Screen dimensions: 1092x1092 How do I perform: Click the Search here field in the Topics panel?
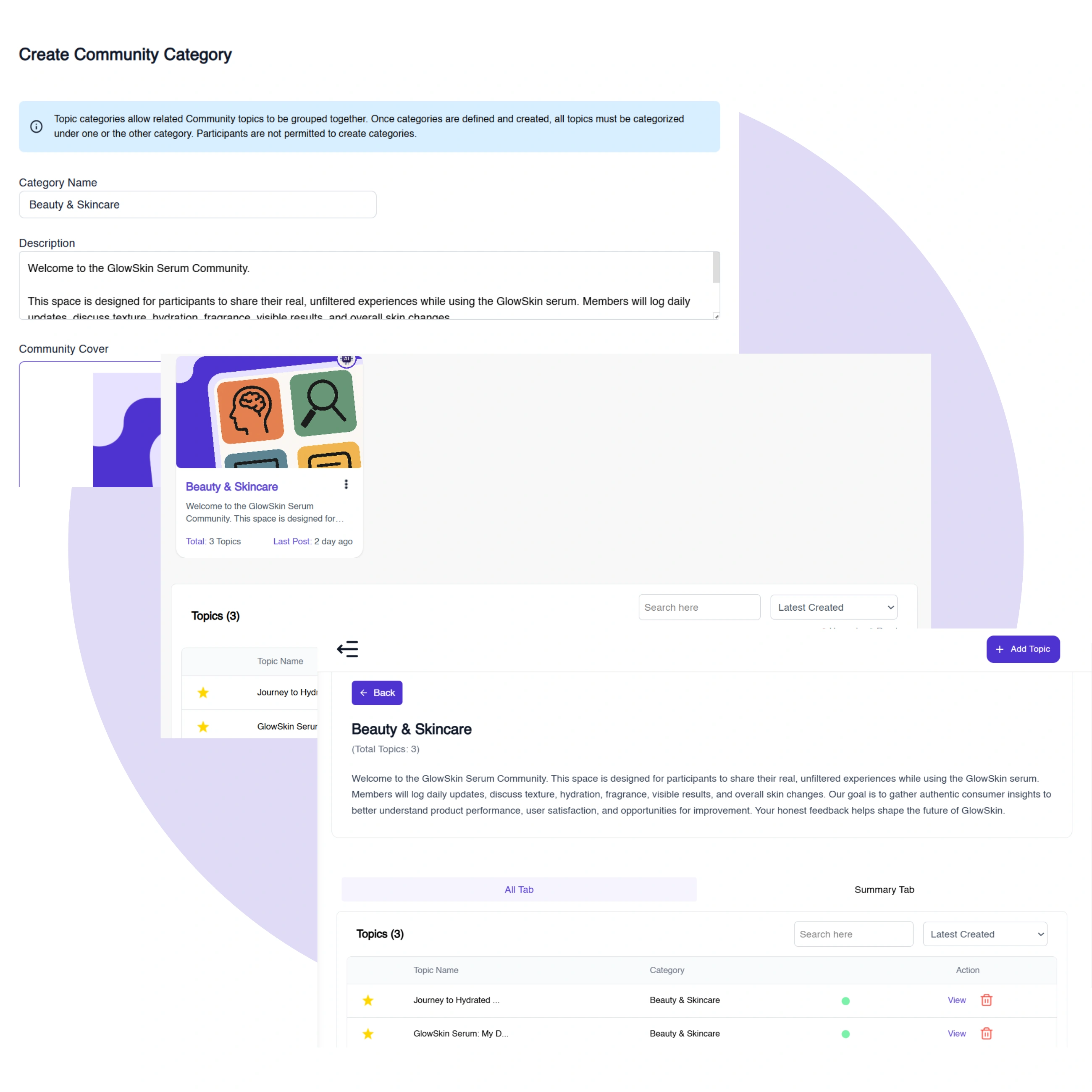853,934
